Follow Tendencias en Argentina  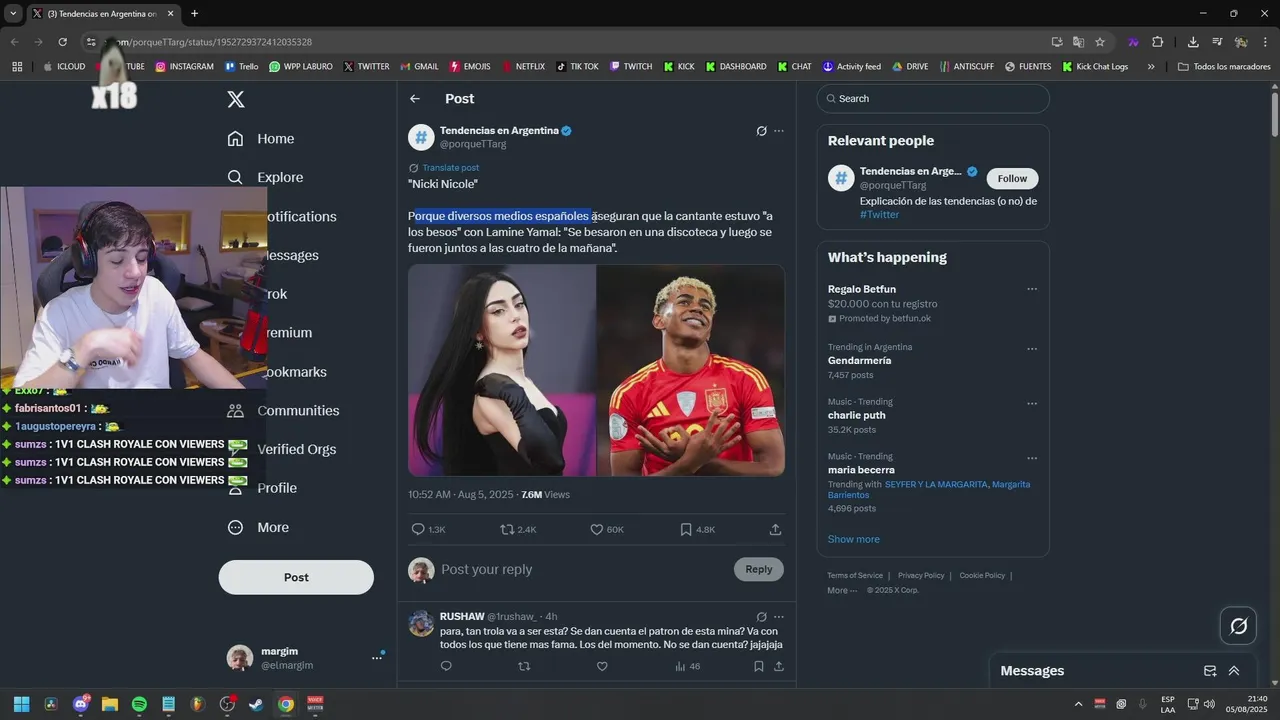(1012, 178)
